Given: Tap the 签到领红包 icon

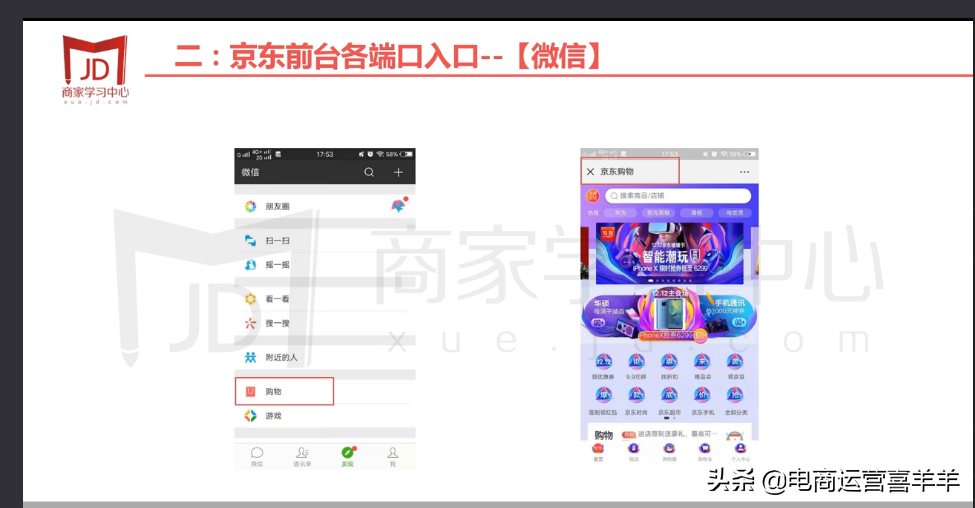Looking at the screenshot, I should [x=603, y=402].
